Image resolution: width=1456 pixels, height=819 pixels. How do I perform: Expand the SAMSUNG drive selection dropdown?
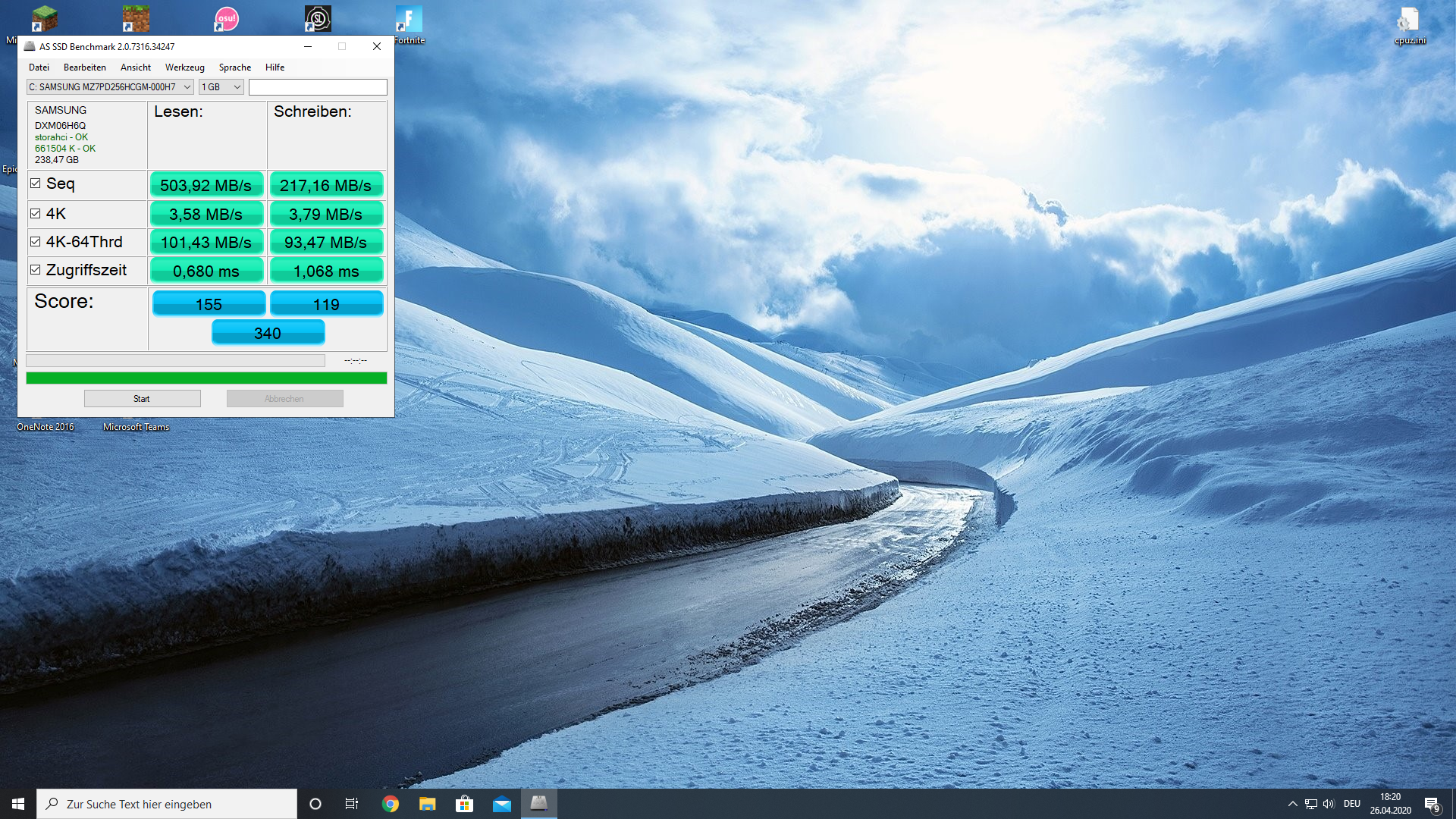pyautogui.click(x=187, y=87)
